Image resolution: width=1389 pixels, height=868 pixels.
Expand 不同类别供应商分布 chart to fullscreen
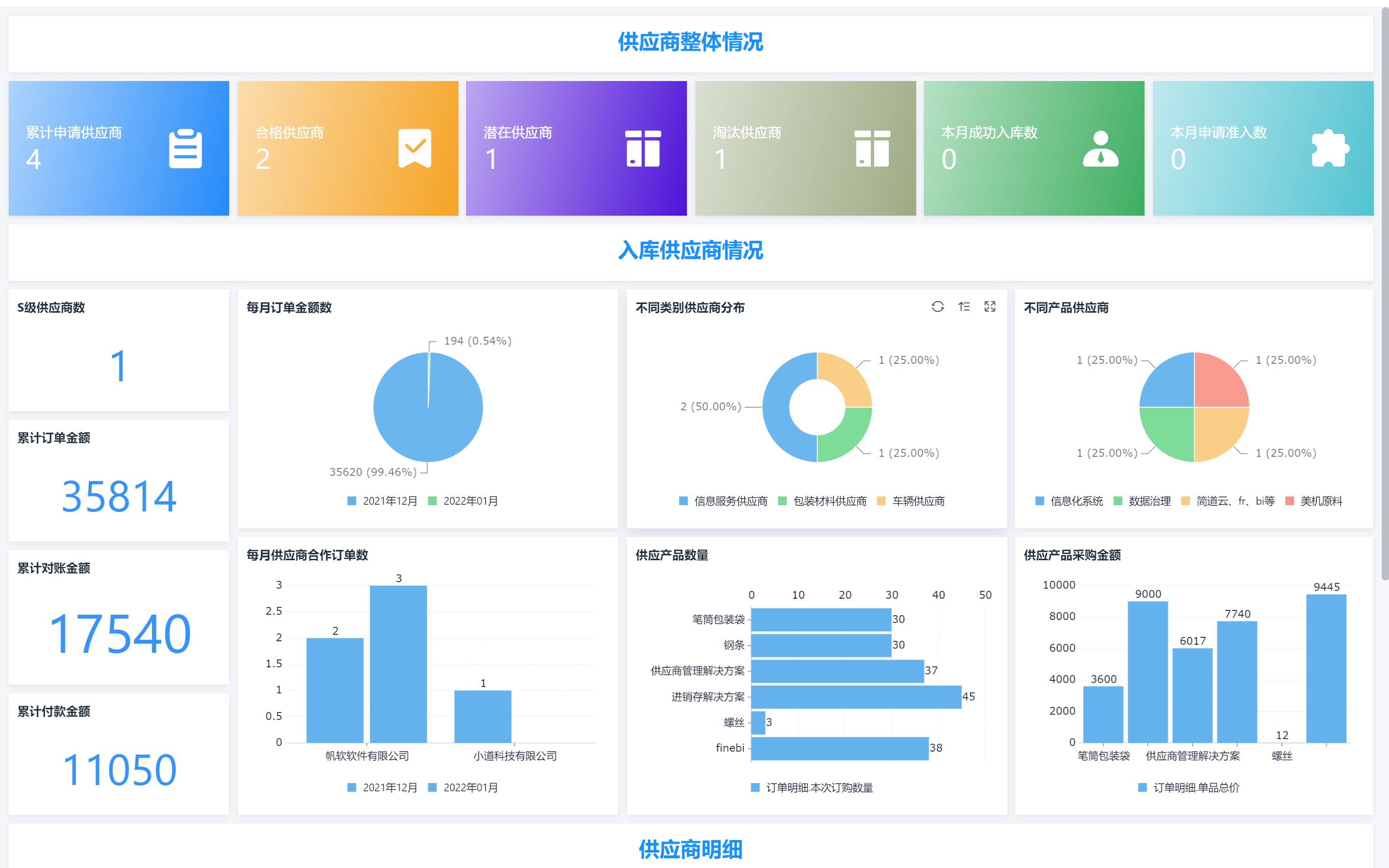click(x=990, y=306)
